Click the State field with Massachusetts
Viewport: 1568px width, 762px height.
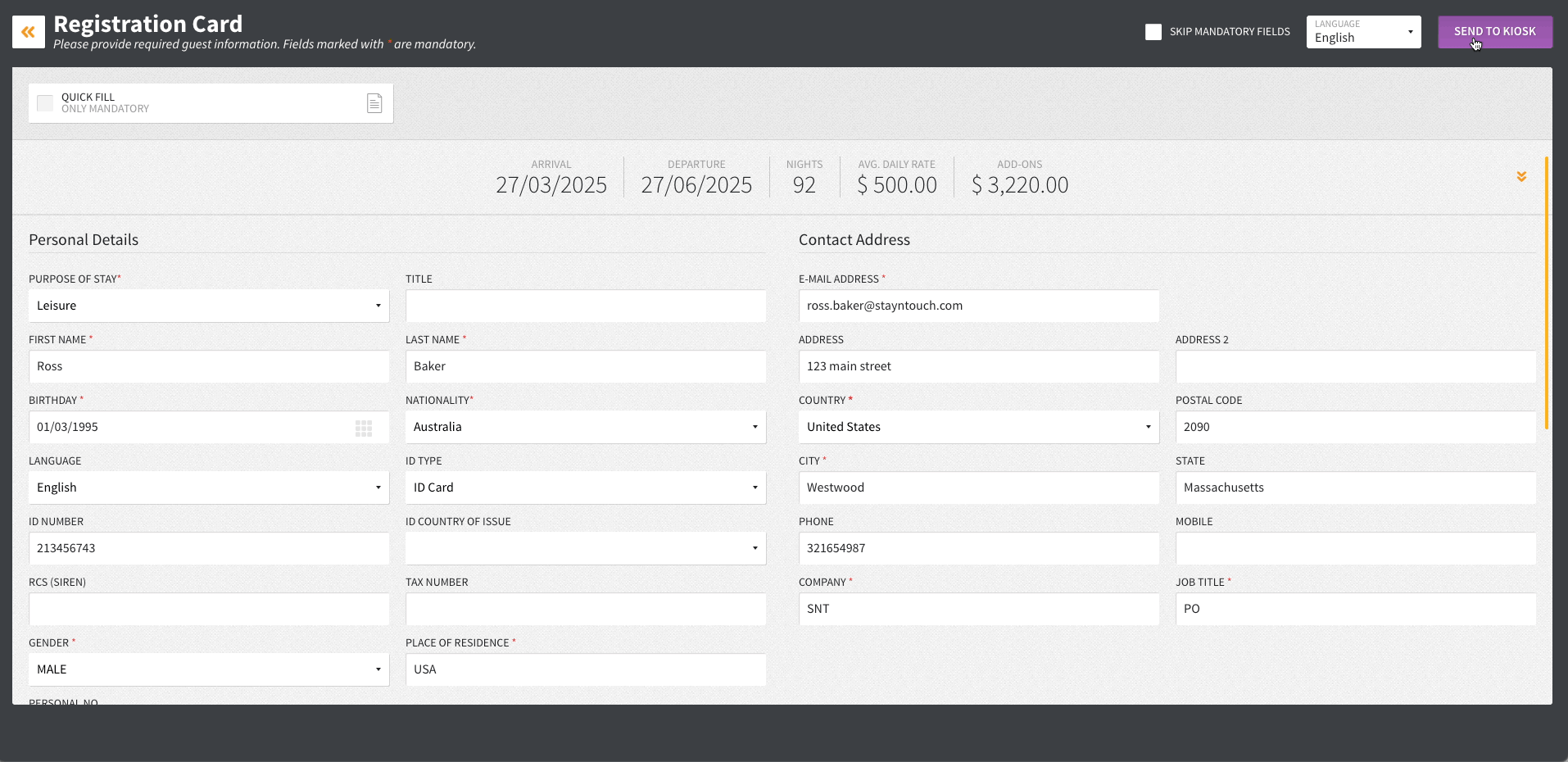(1356, 488)
